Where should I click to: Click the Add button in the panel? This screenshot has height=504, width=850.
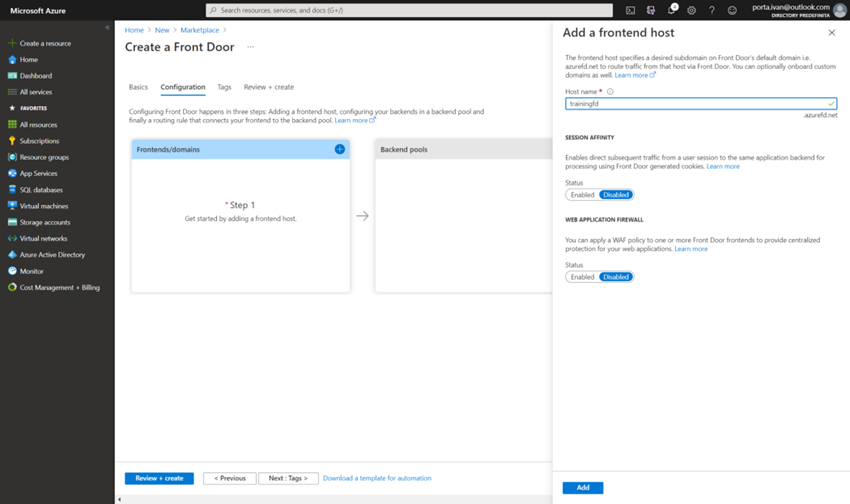(x=583, y=488)
